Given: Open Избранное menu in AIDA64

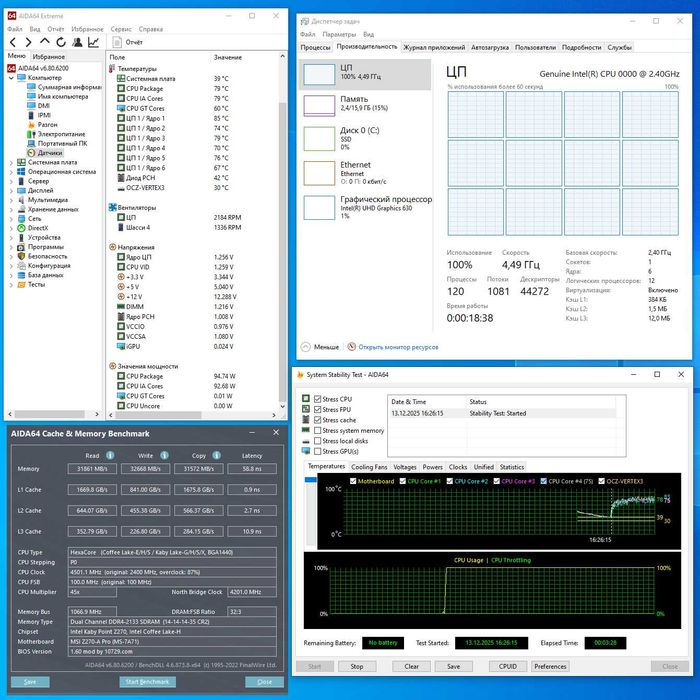Looking at the screenshot, I should click(87, 29).
